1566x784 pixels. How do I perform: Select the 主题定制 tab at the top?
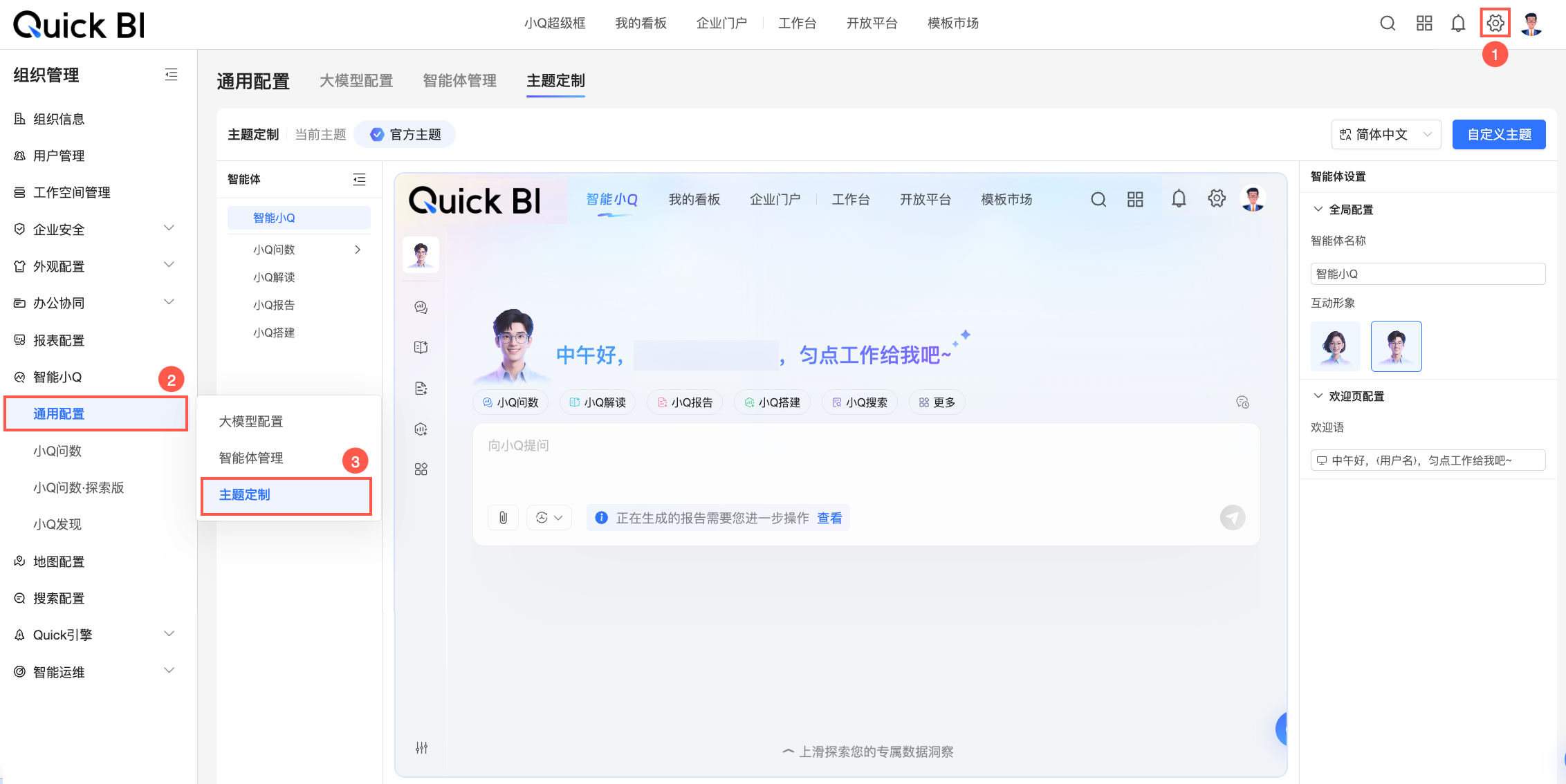pyautogui.click(x=555, y=81)
